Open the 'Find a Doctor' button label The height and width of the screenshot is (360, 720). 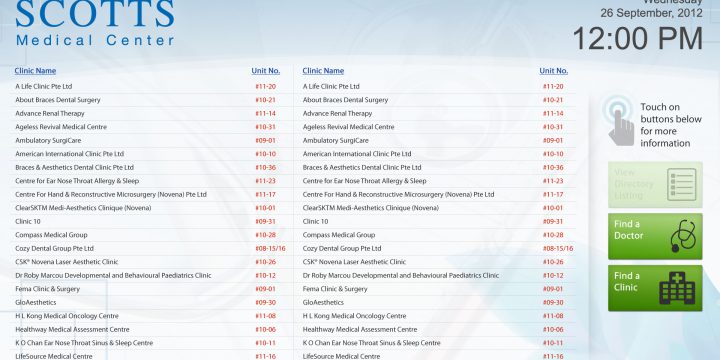pyautogui.click(x=628, y=230)
